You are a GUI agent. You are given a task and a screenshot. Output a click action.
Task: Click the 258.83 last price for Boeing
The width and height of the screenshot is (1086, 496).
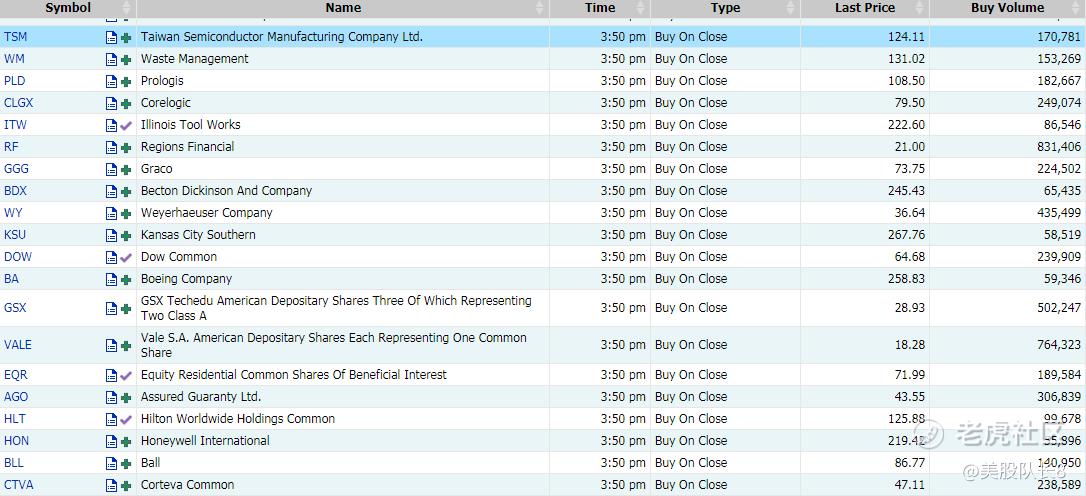[x=906, y=279]
